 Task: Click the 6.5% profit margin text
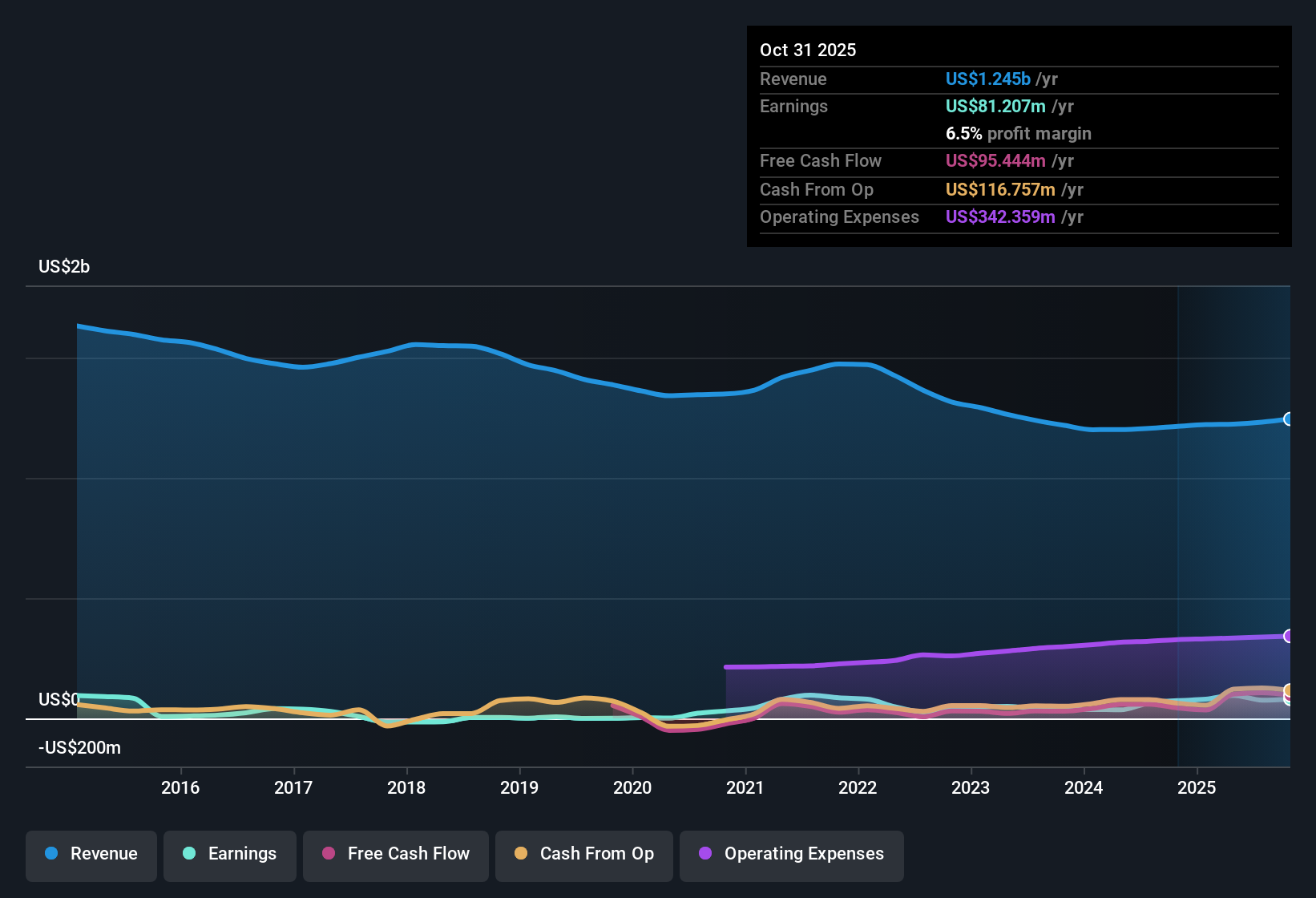pos(1019,134)
